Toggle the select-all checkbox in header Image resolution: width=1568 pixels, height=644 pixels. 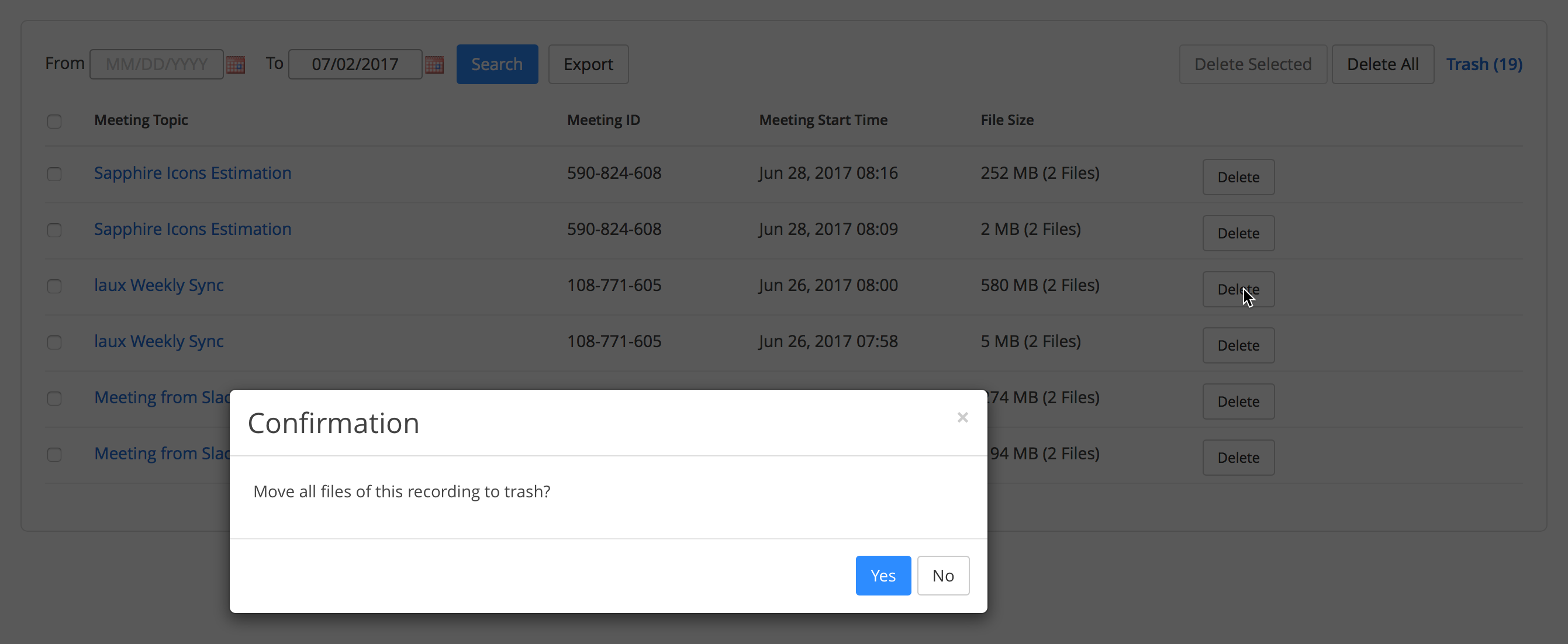point(55,121)
